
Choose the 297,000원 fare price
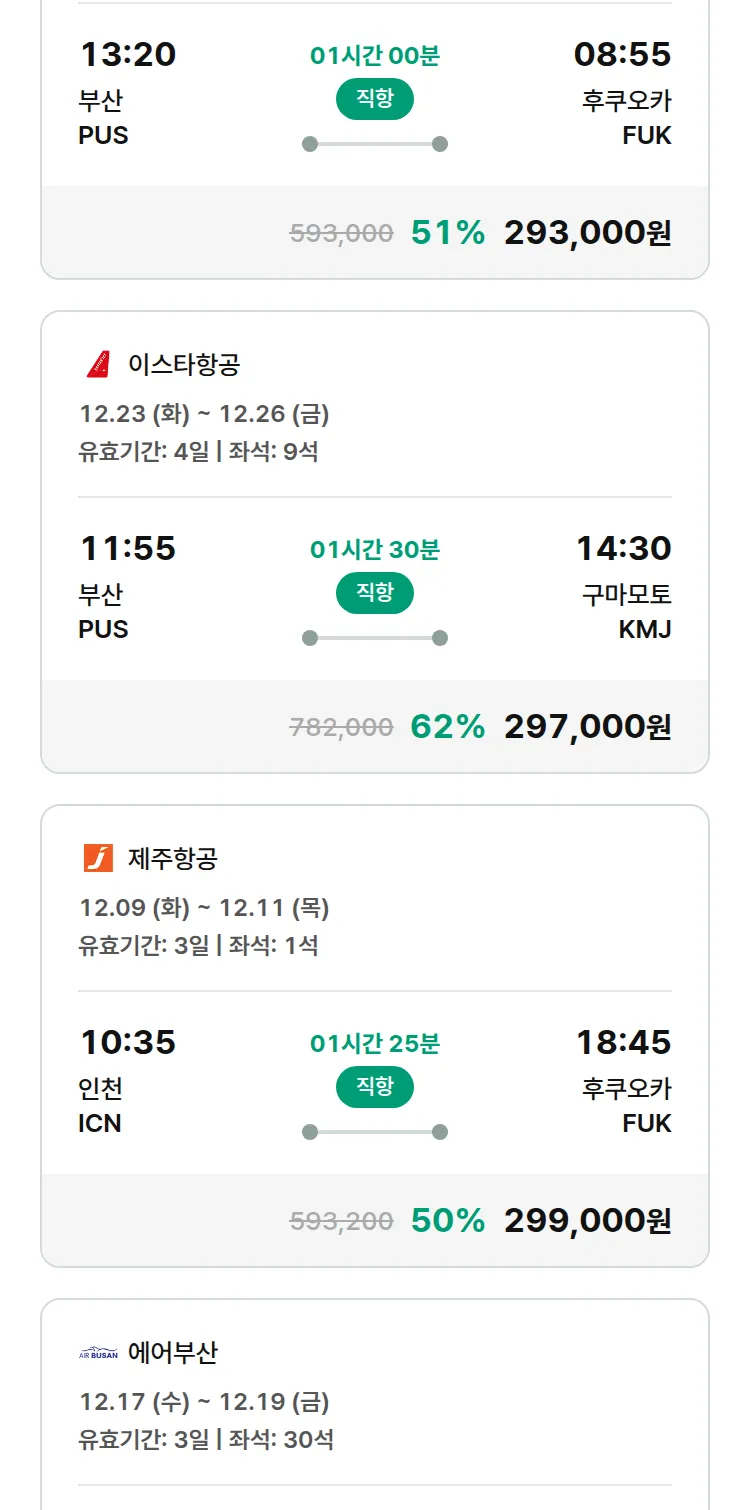click(587, 726)
